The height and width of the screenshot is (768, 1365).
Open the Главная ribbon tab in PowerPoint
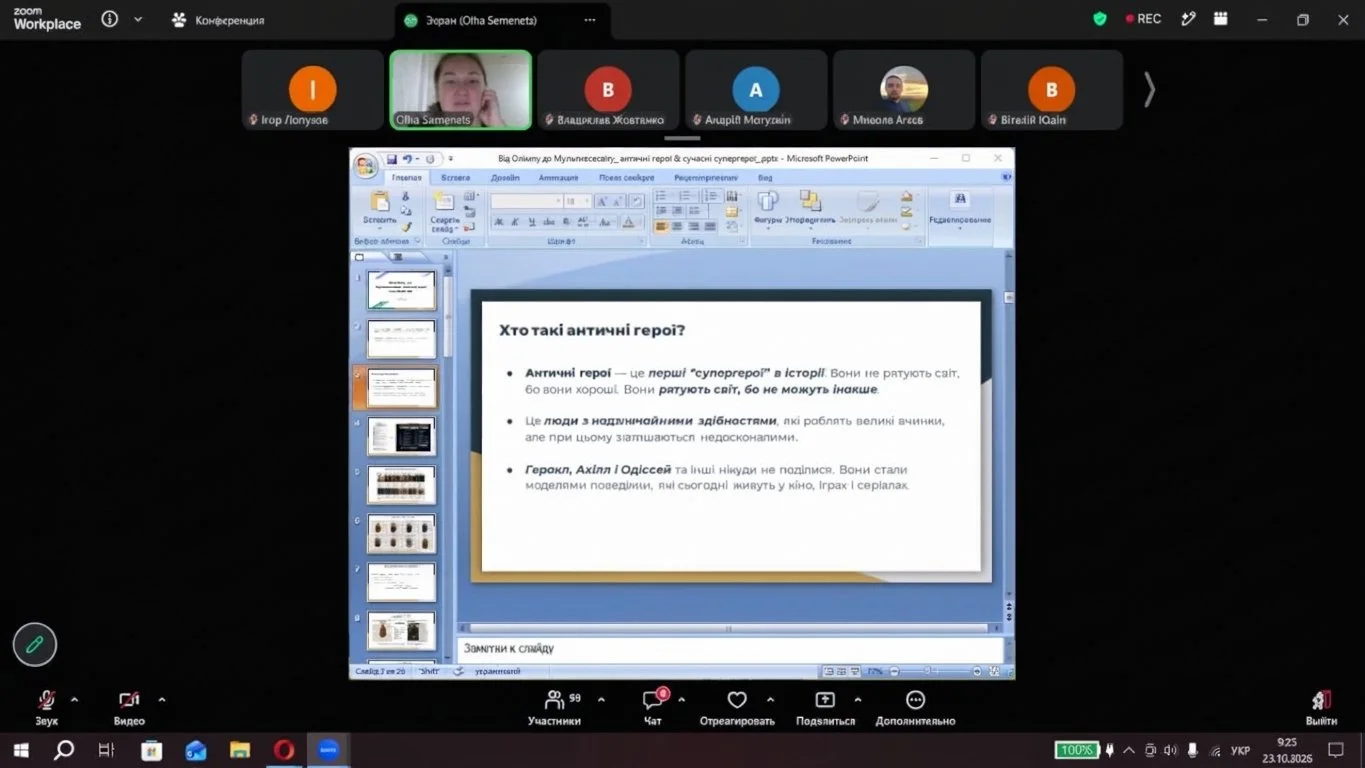coord(407,178)
